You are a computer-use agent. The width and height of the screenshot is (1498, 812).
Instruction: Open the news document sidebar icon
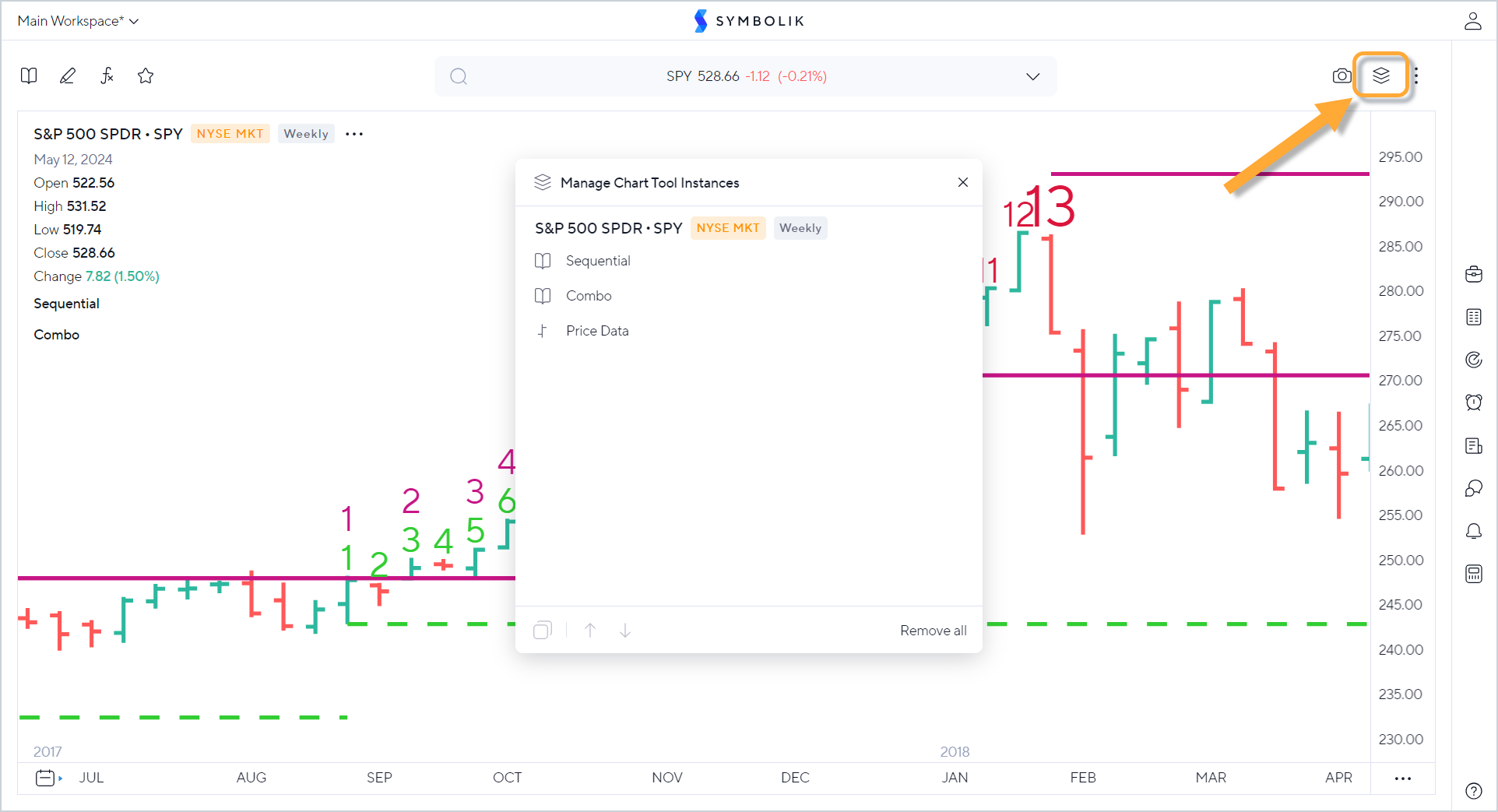(1474, 445)
